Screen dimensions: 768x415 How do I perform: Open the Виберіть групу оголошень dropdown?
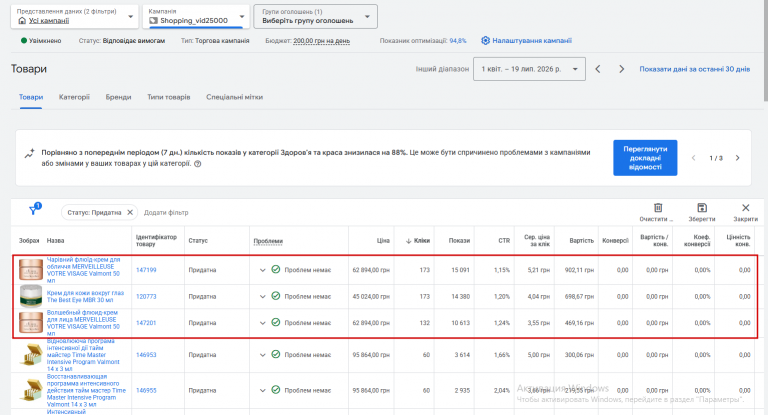(315, 16)
